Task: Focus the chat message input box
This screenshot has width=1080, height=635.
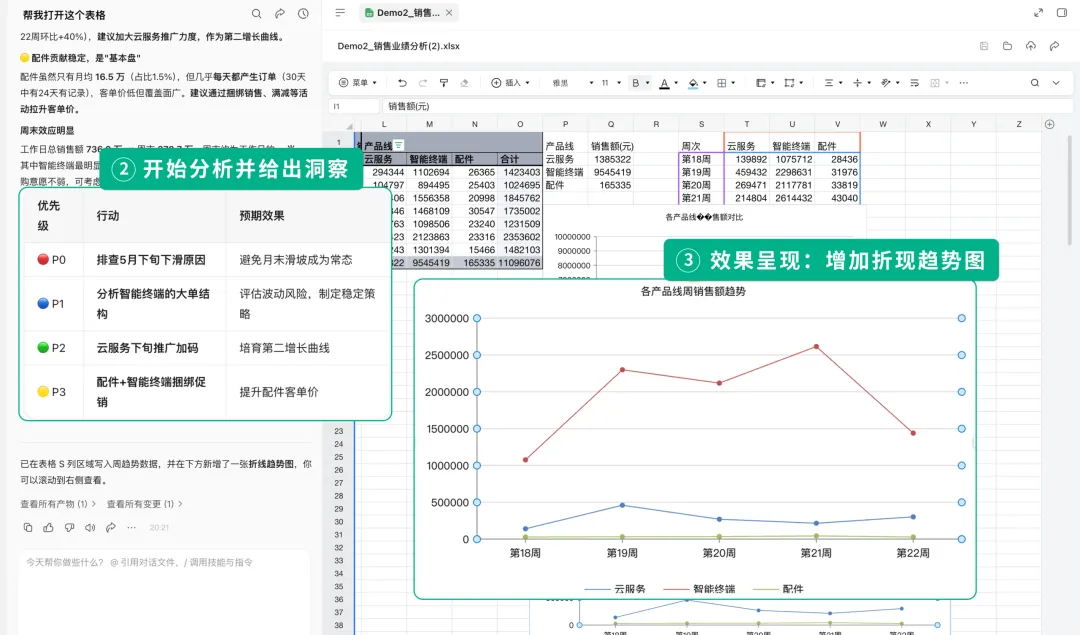Action: (165, 591)
